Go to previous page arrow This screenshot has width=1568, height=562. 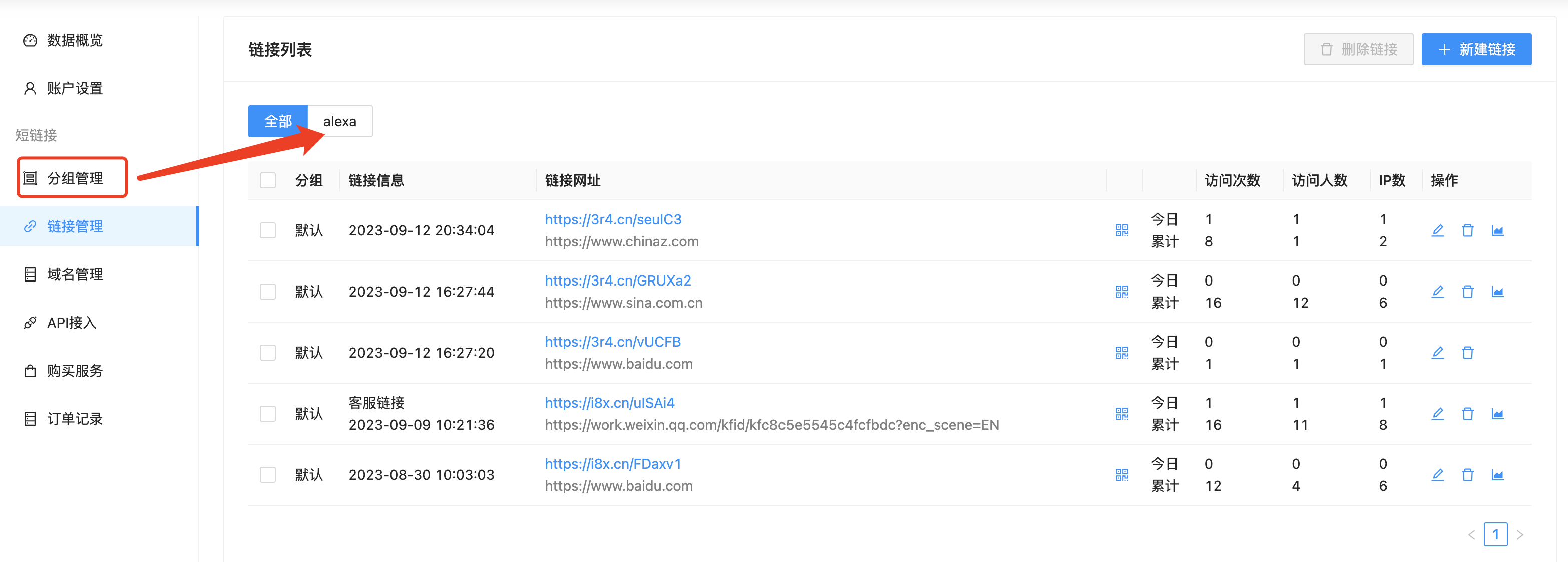(x=1471, y=534)
